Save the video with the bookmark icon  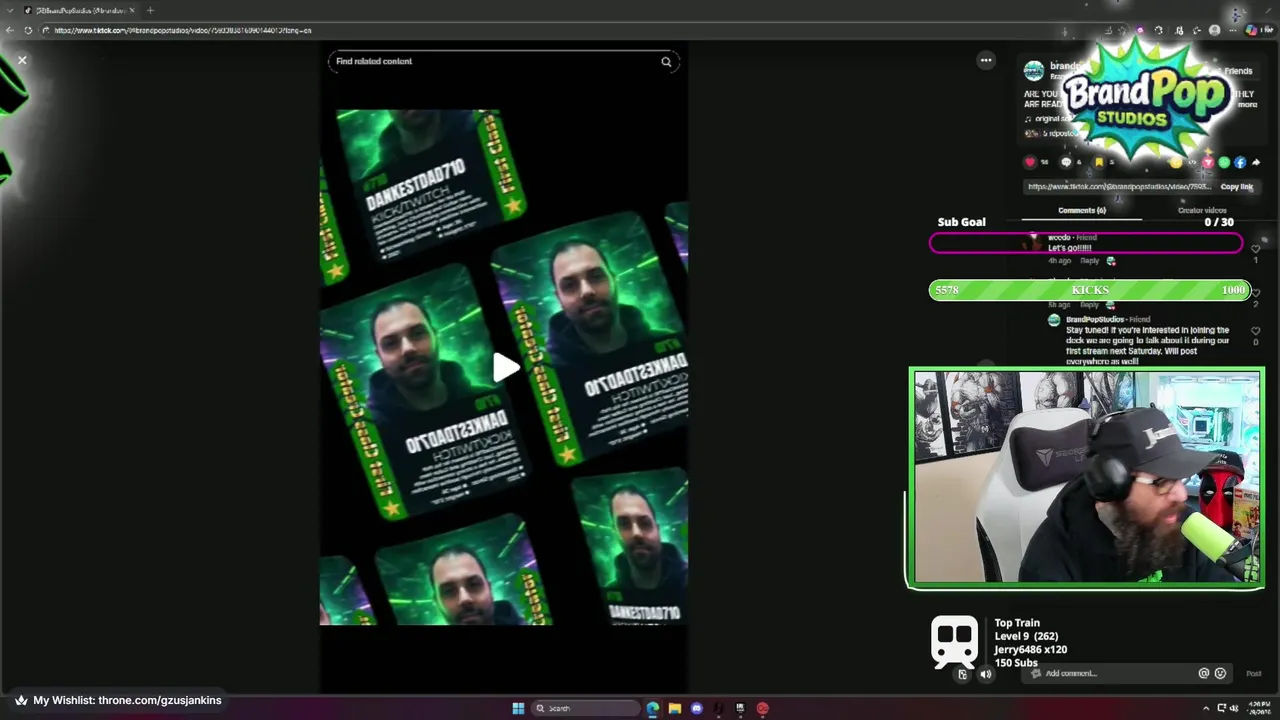[x=1098, y=162]
